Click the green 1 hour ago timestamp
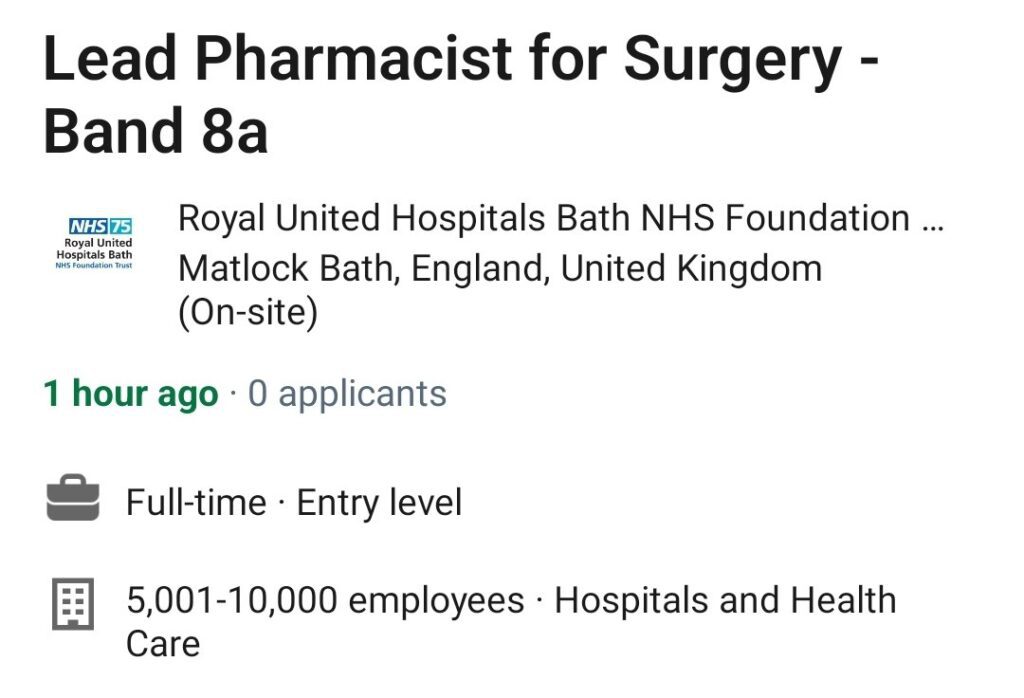The image size is (1024, 698). click(x=131, y=394)
